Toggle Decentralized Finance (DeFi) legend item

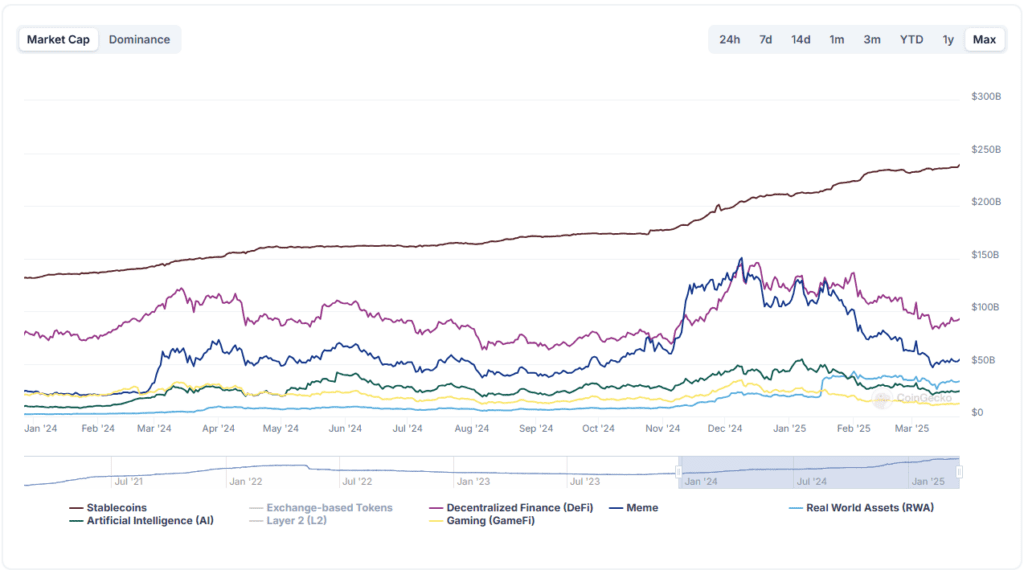coord(519,508)
